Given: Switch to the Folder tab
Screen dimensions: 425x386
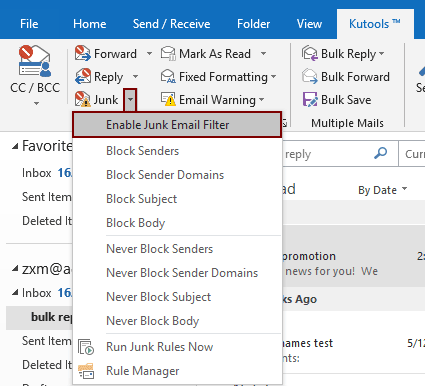Looking at the screenshot, I should click(253, 24).
